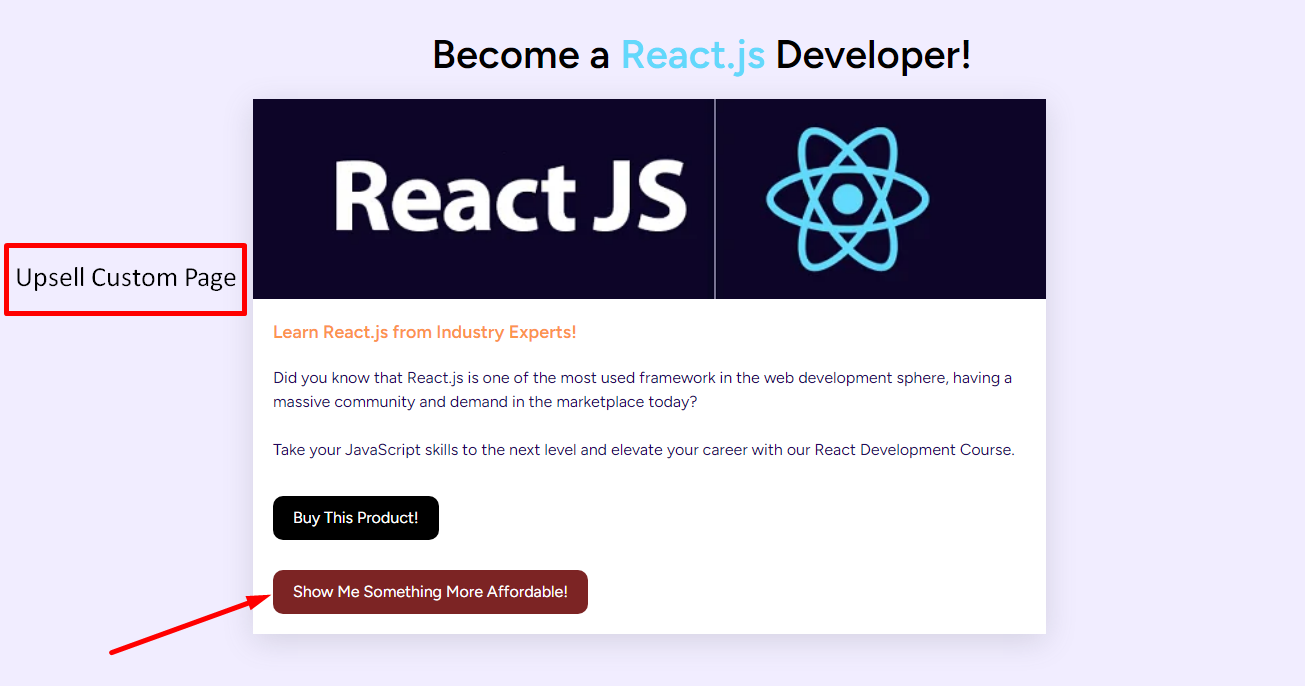
Task: Click the React atom logo
Action: tap(847, 199)
